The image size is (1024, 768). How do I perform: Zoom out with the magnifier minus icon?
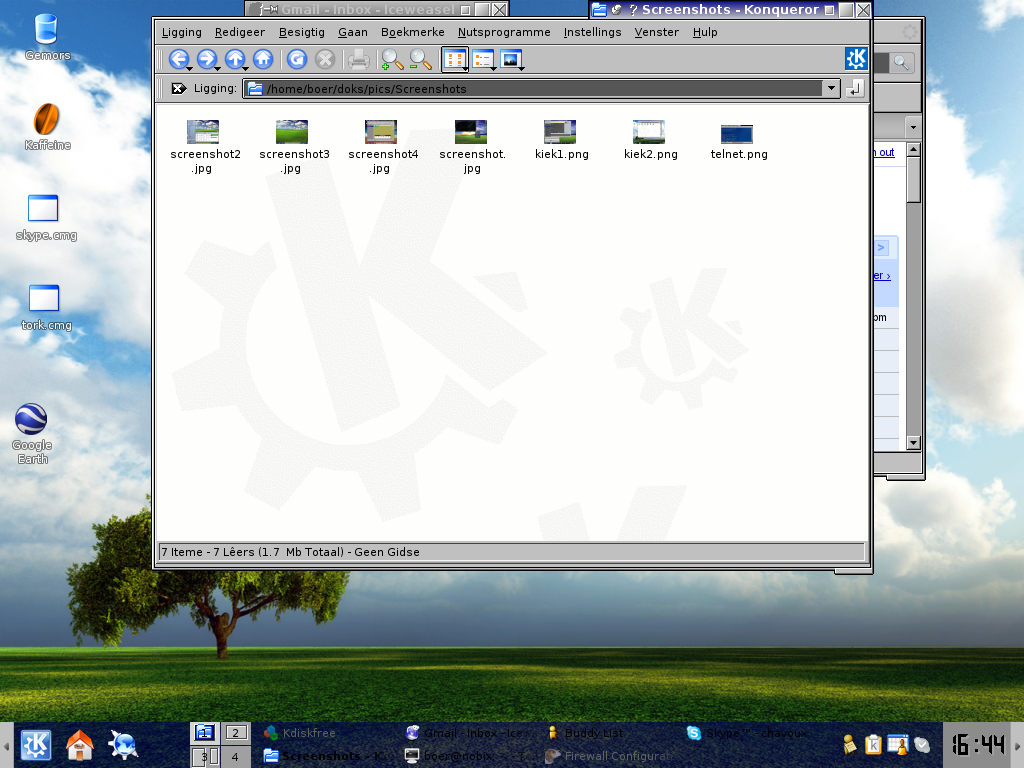[x=421, y=60]
